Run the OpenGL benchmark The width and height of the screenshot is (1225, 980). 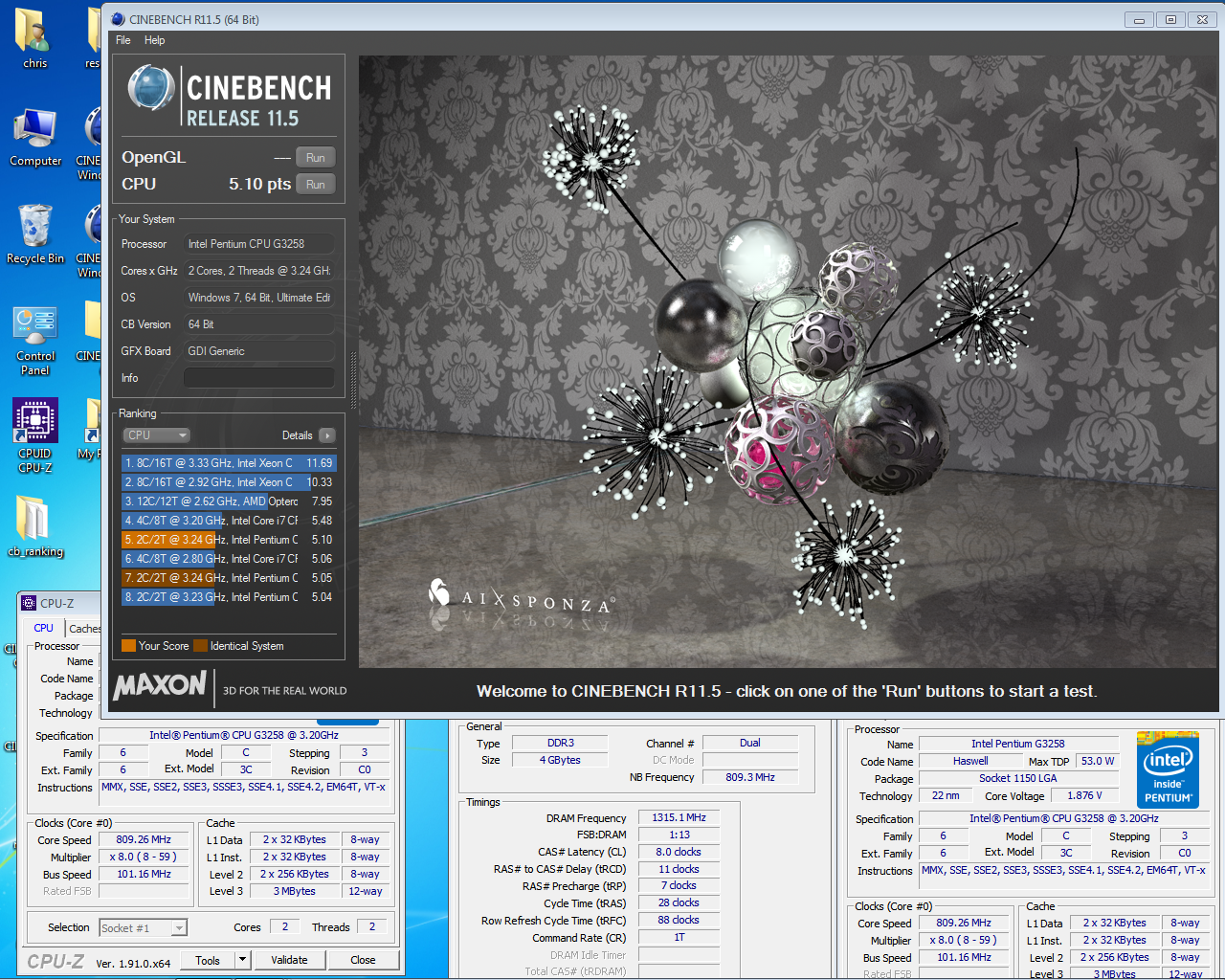[316, 158]
